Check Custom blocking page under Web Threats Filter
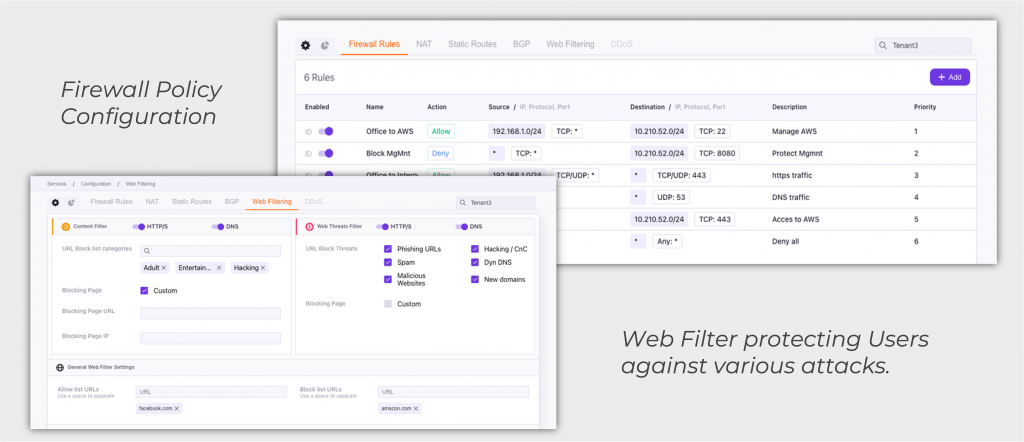This screenshot has height=442, width=1024. 388,304
